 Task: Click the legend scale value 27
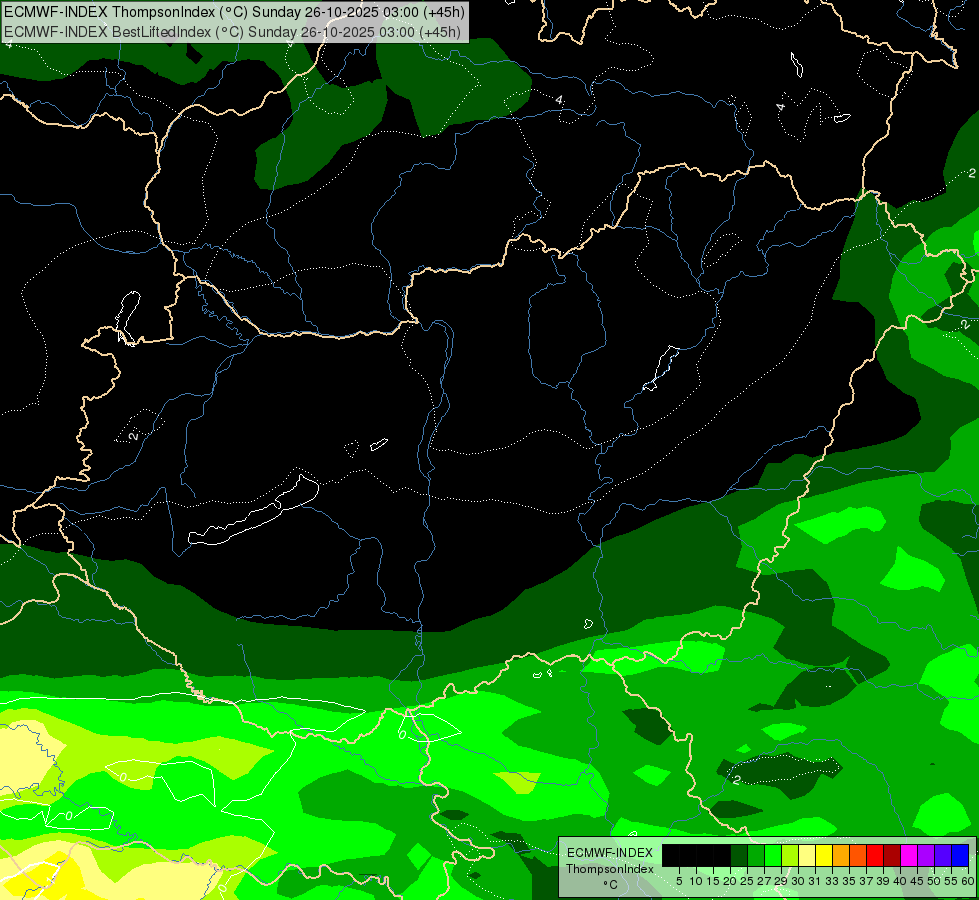click(764, 881)
